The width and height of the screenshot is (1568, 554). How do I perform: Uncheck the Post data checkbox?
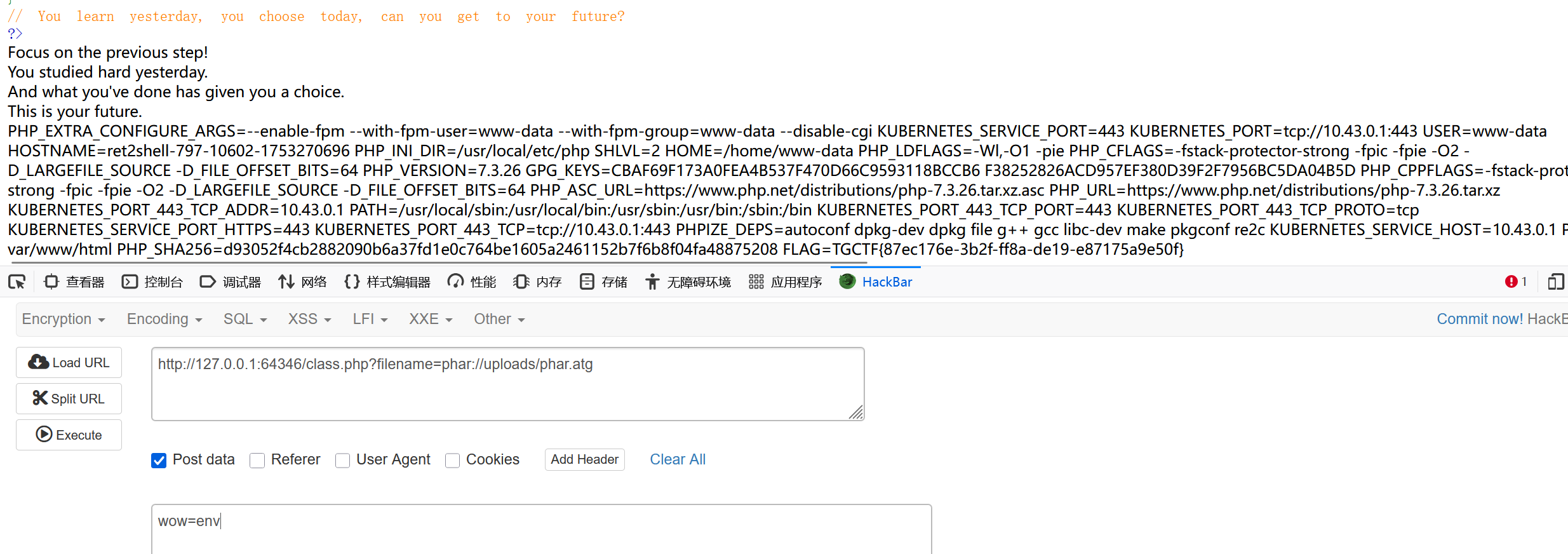click(x=159, y=460)
